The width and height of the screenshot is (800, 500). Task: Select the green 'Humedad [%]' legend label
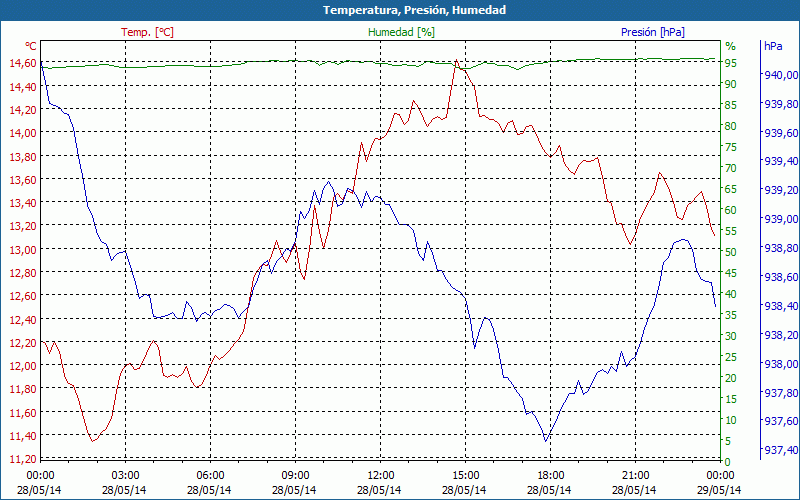click(402, 32)
